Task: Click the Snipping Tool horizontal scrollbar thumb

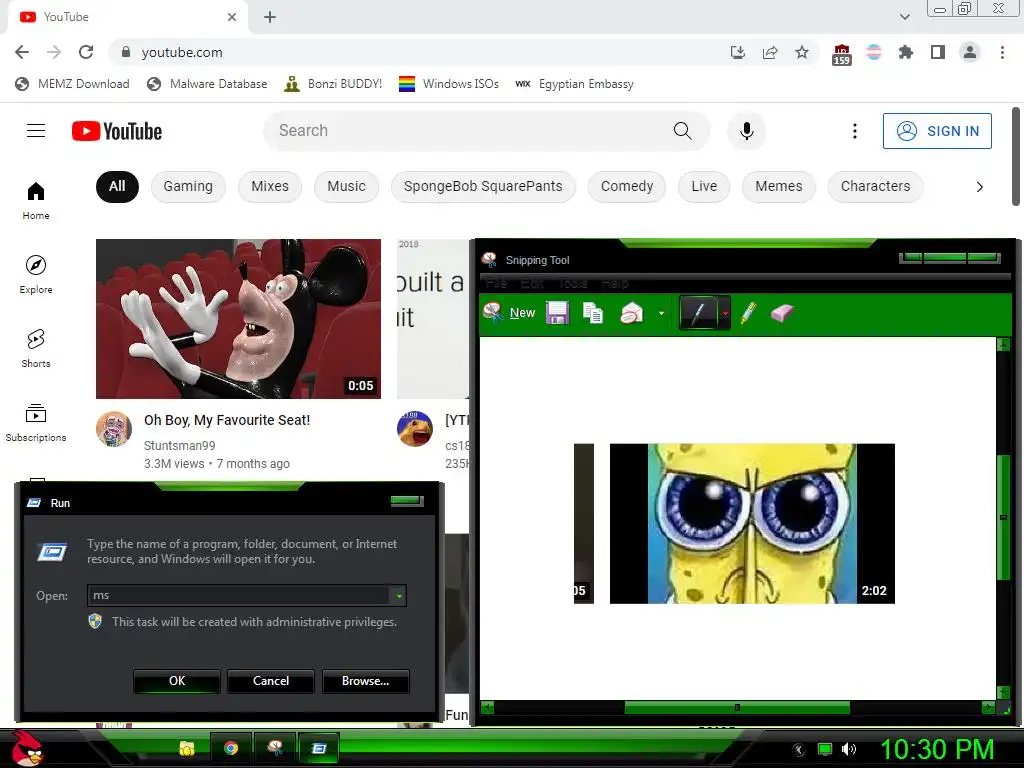Action: 737,707
